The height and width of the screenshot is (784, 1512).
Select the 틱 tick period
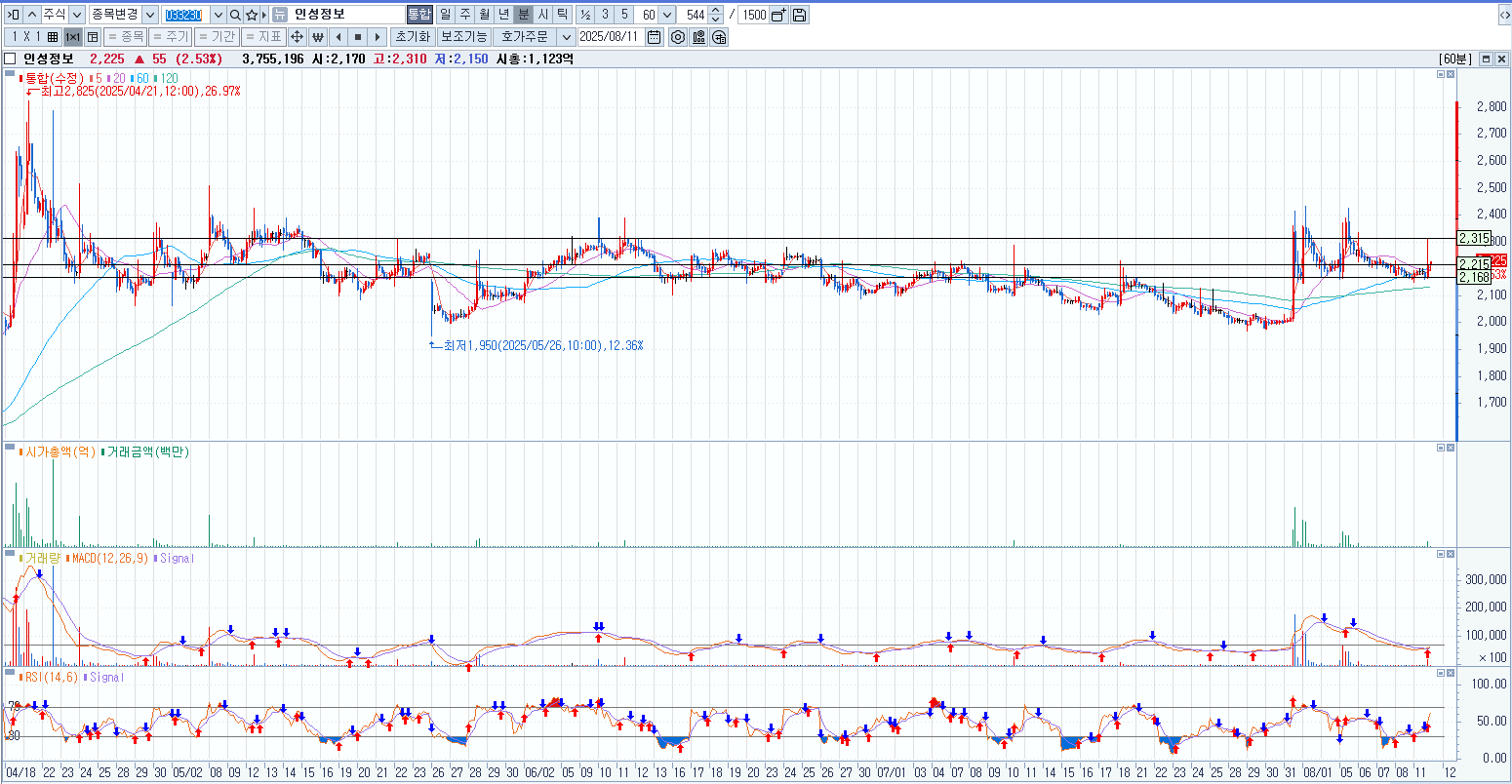(x=562, y=15)
